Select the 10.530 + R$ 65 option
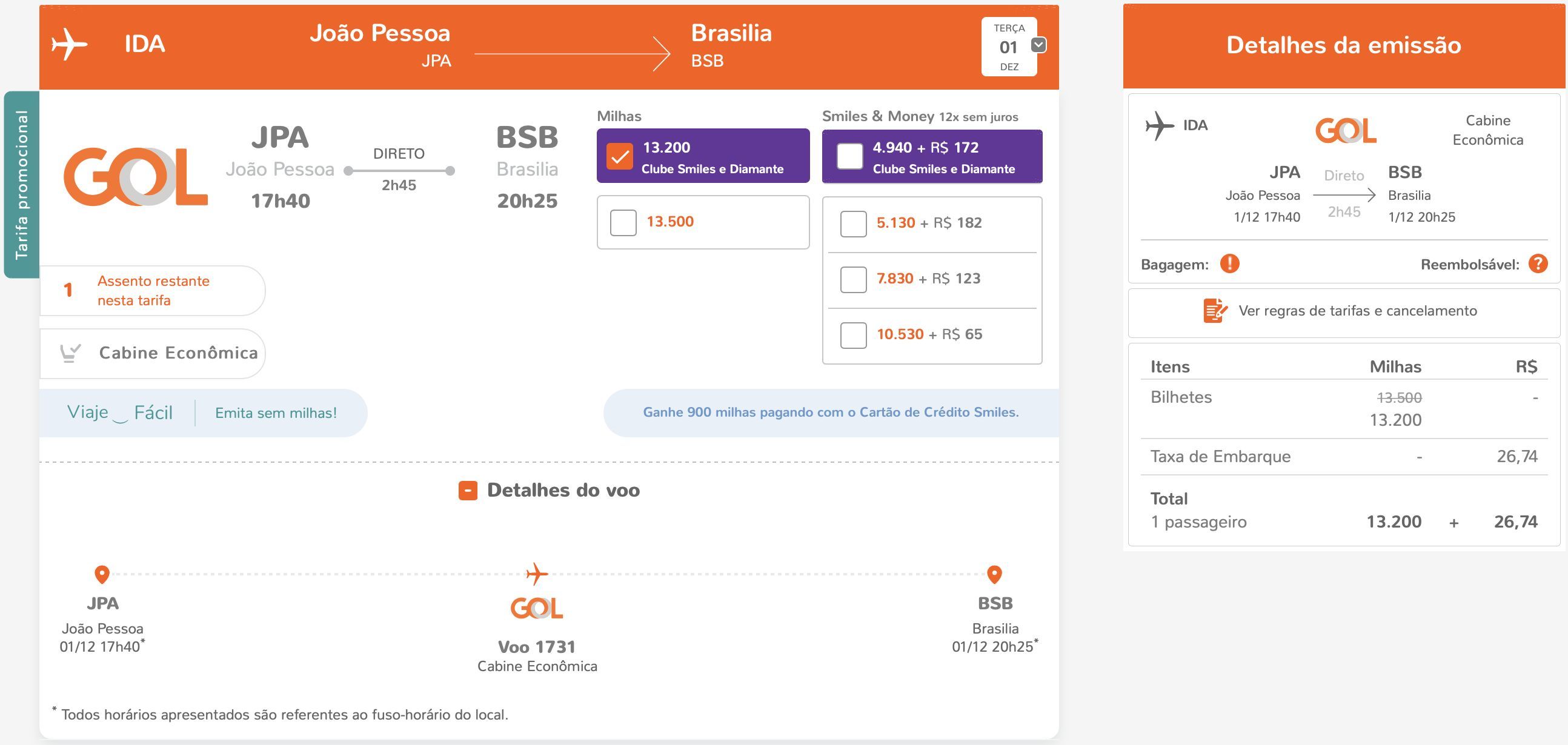This screenshot has height=745, width=1568. [854, 336]
